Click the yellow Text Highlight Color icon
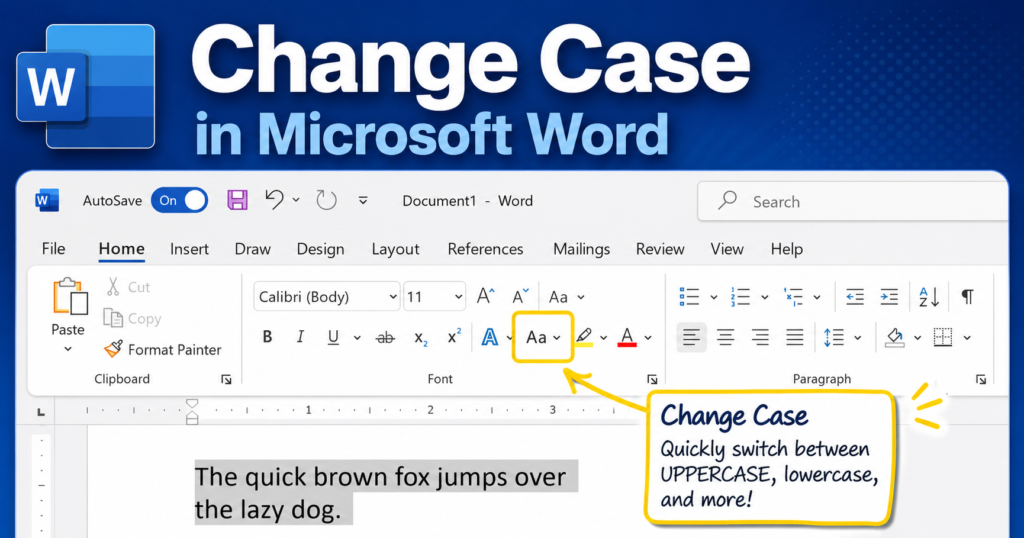Image resolution: width=1024 pixels, height=538 pixels. [584, 337]
